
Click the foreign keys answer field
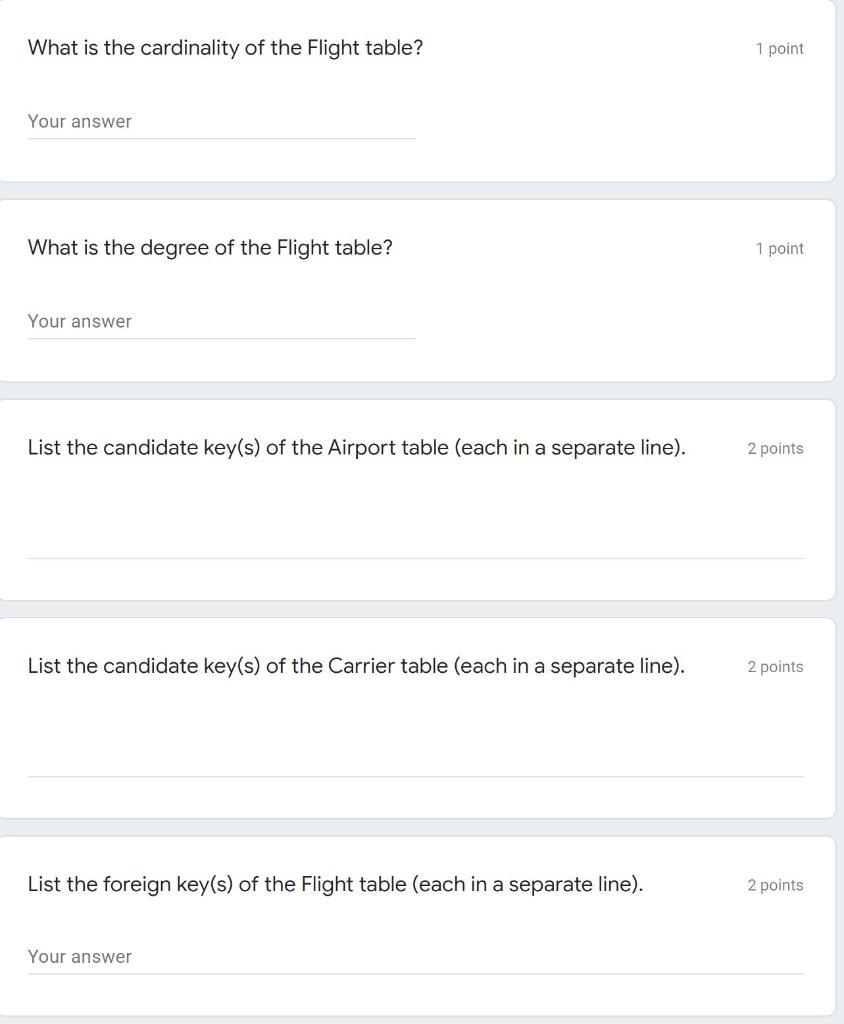415,957
